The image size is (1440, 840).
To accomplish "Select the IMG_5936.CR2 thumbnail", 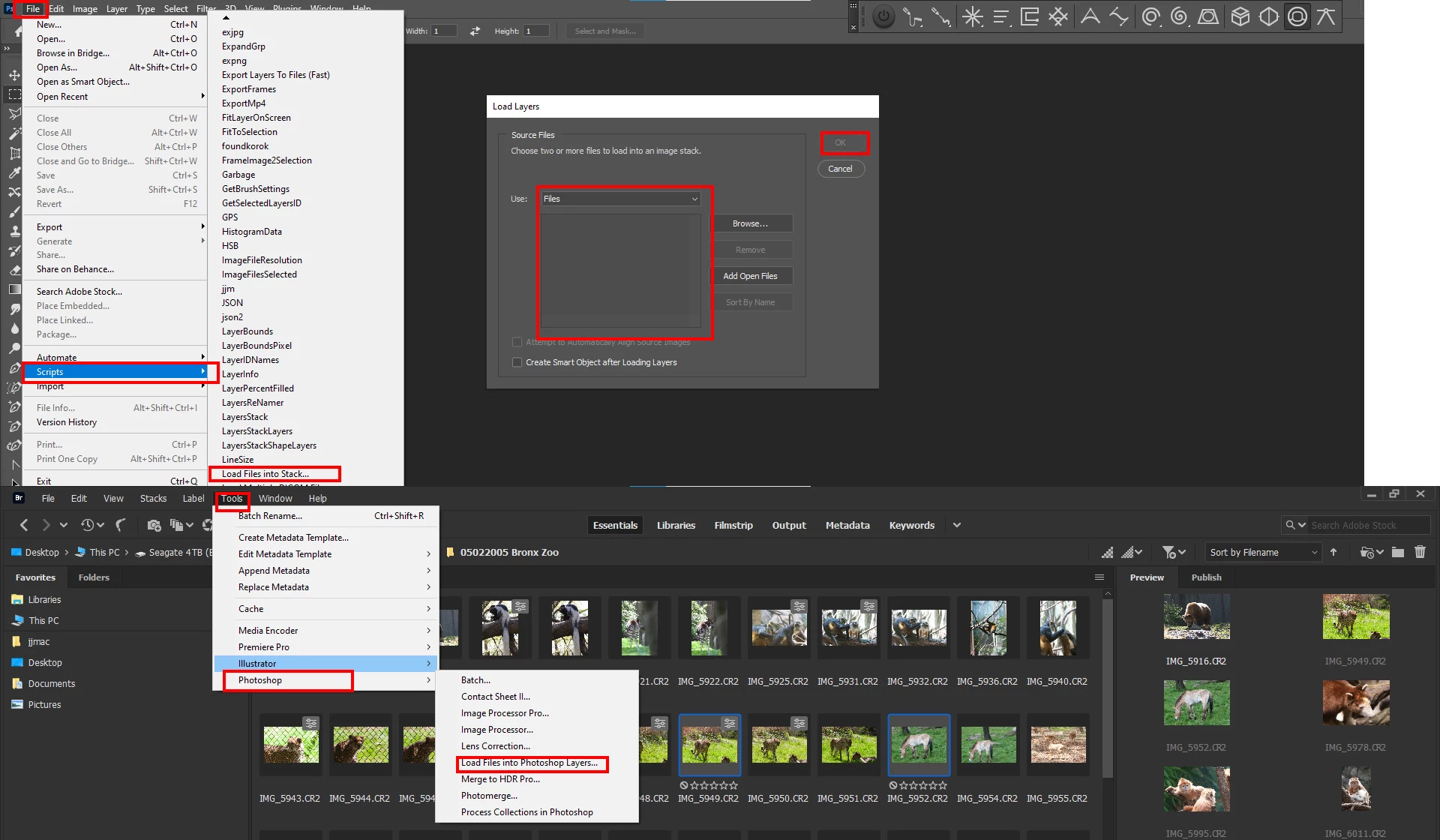I will (x=987, y=628).
